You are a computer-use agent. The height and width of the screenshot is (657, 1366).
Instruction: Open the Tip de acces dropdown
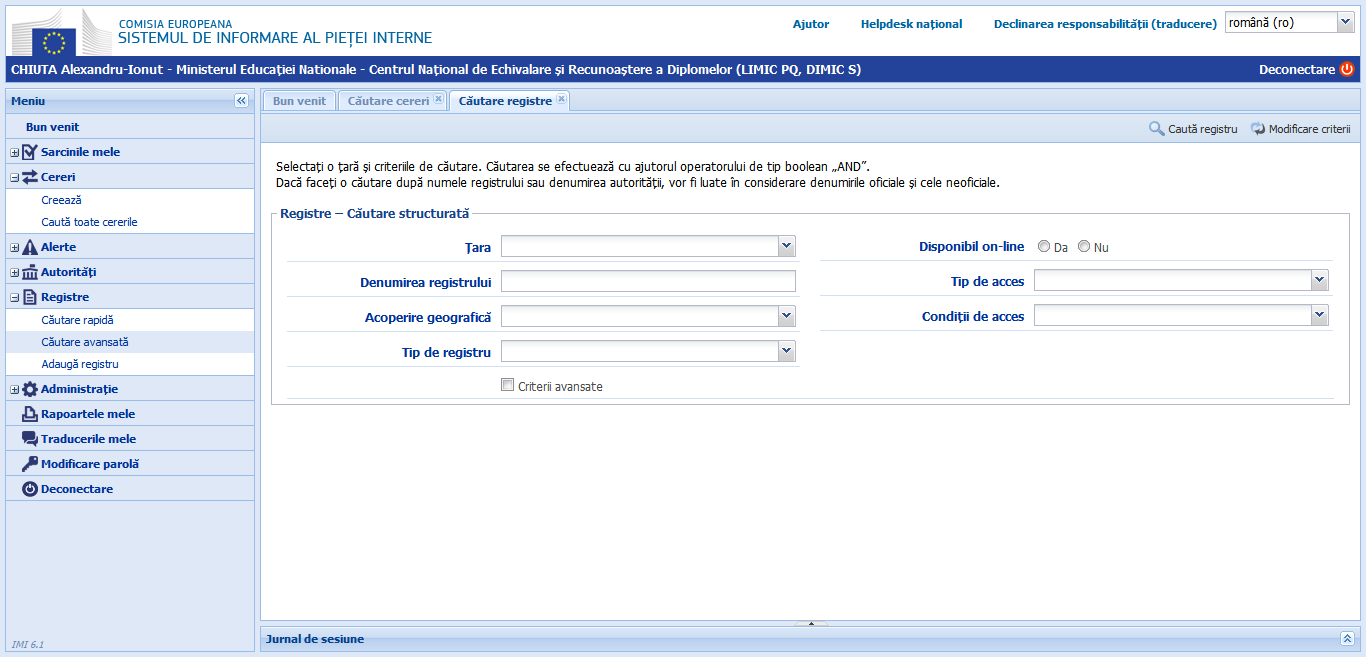[x=1319, y=281]
